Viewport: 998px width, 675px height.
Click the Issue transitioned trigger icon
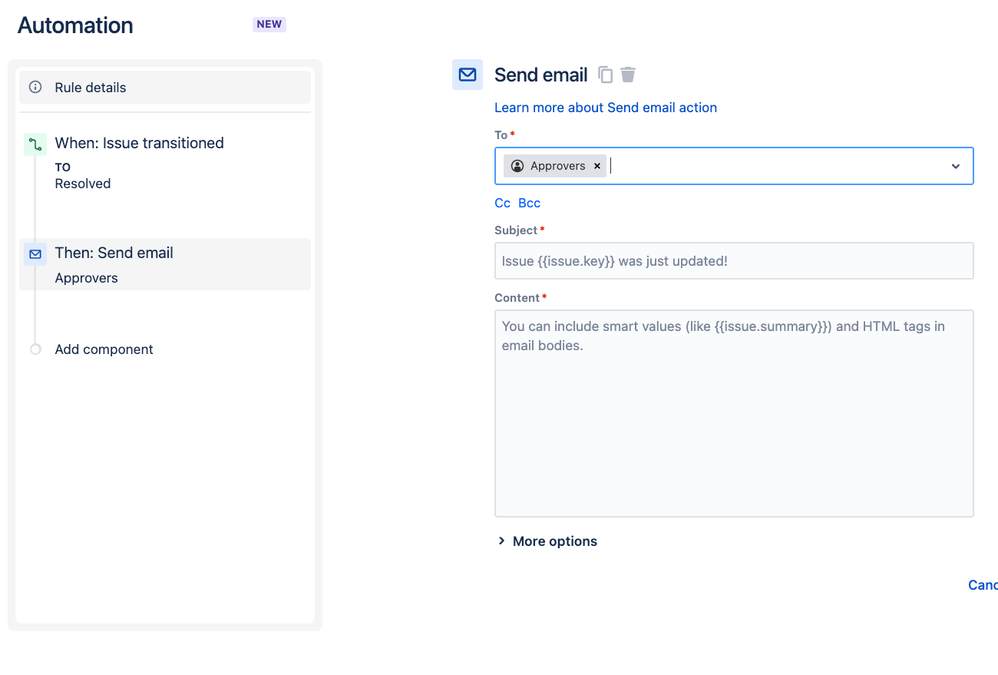click(x=36, y=144)
